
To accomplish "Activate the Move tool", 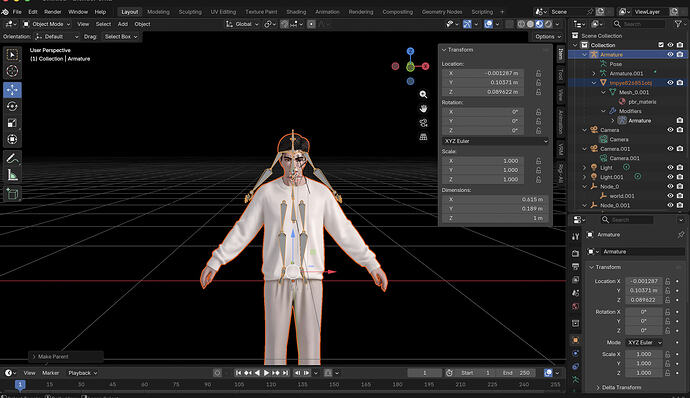I will [12, 90].
